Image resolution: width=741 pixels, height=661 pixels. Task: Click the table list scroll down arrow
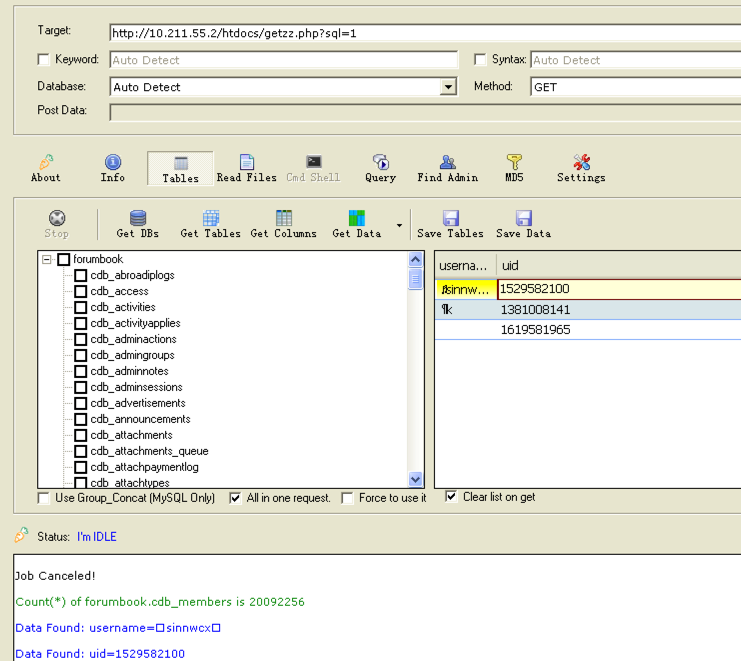tap(415, 480)
